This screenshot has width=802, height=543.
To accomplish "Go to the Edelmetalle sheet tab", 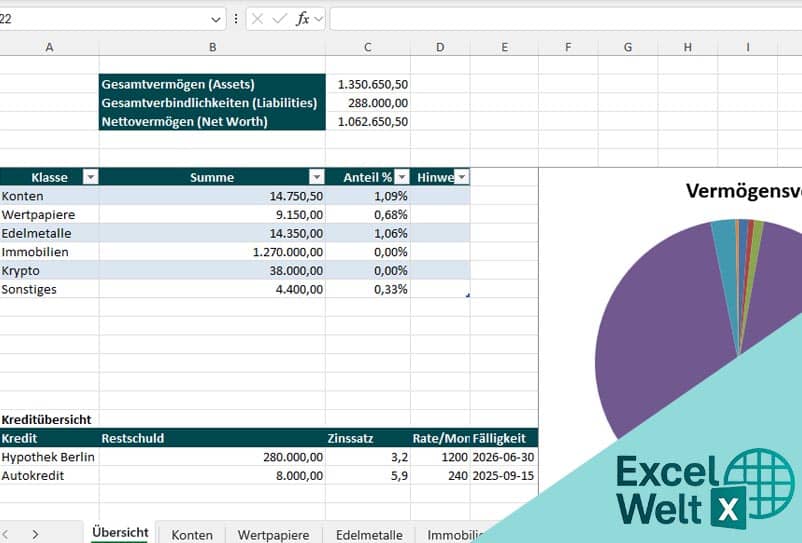I will [x=370, y=535].
